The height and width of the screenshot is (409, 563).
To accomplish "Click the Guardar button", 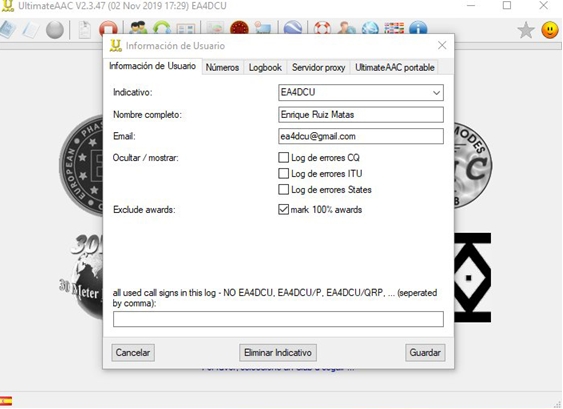I will tap(425, 353).
